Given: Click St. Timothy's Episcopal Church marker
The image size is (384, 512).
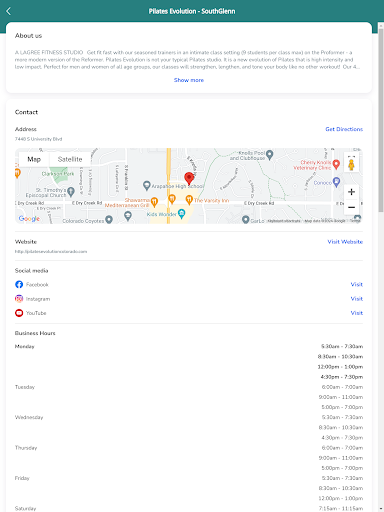Looking at the screenshot, I should pyautogui.click(x=71, y=192).
